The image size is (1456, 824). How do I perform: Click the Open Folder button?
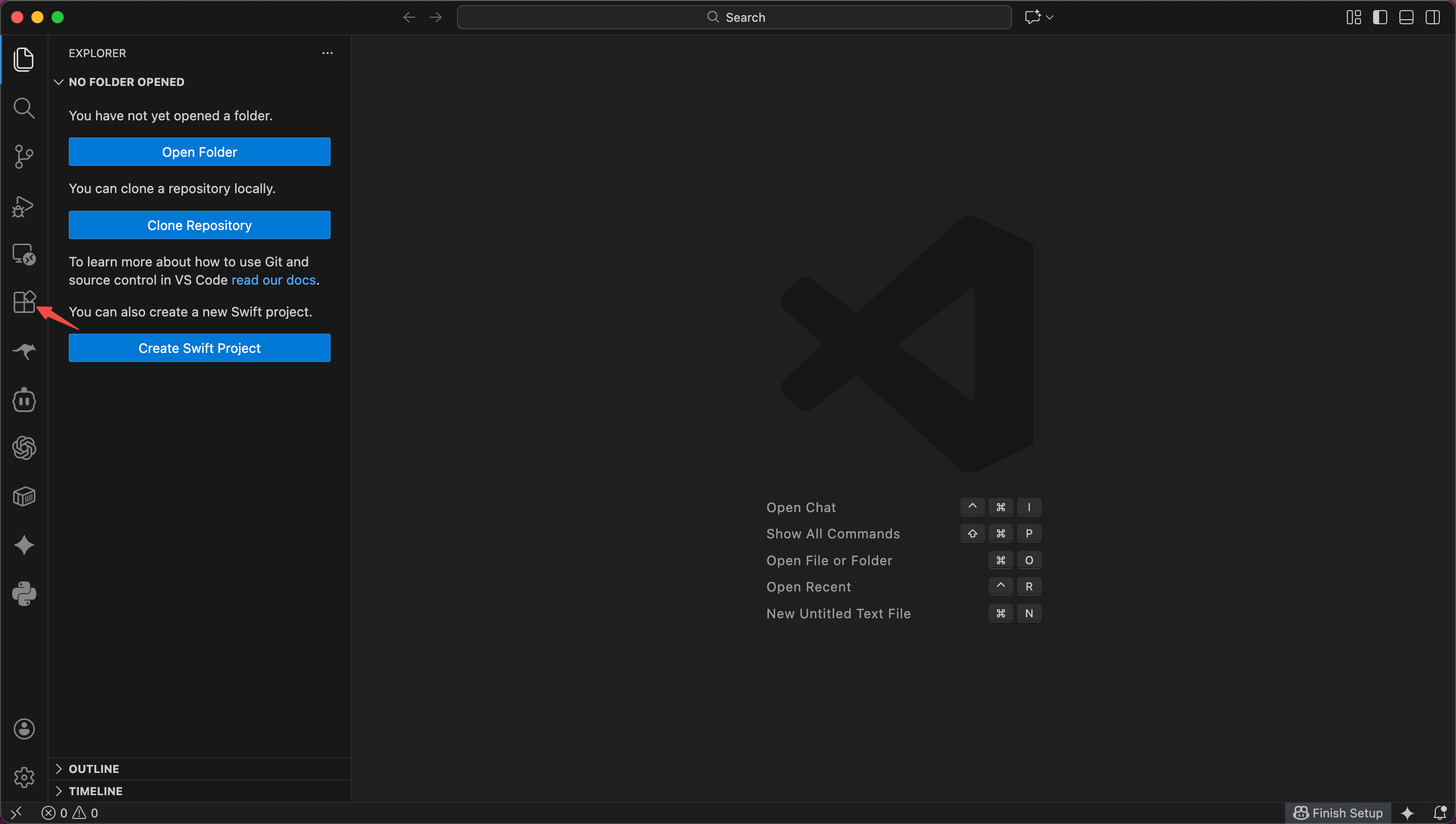199,152
